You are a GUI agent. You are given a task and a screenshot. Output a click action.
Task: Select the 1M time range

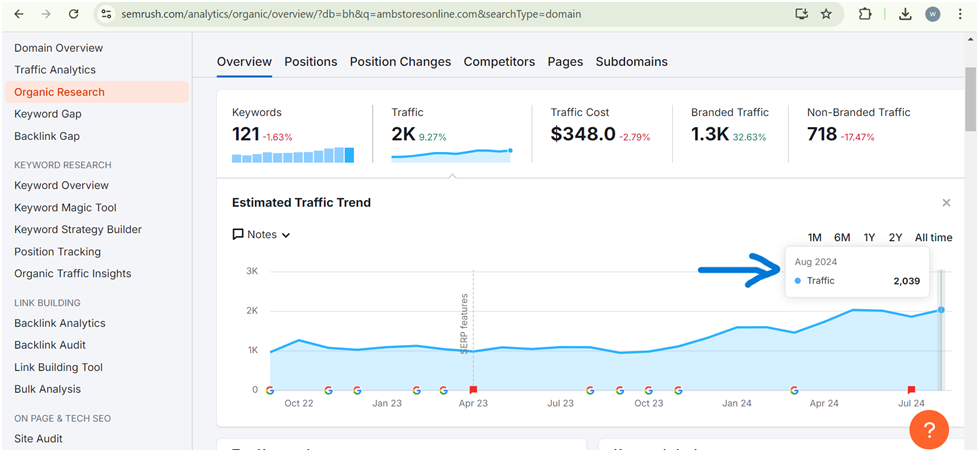814,237
